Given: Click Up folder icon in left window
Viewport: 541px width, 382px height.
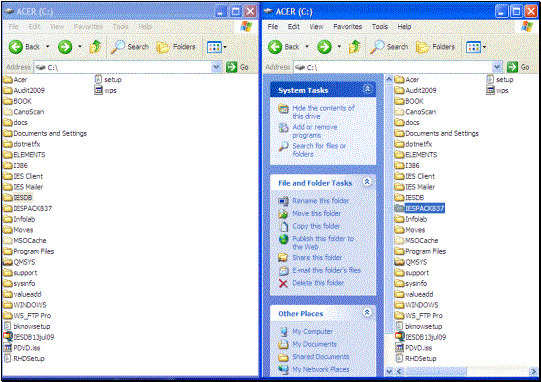Looking at the screenshot, I should coord(95,47).
